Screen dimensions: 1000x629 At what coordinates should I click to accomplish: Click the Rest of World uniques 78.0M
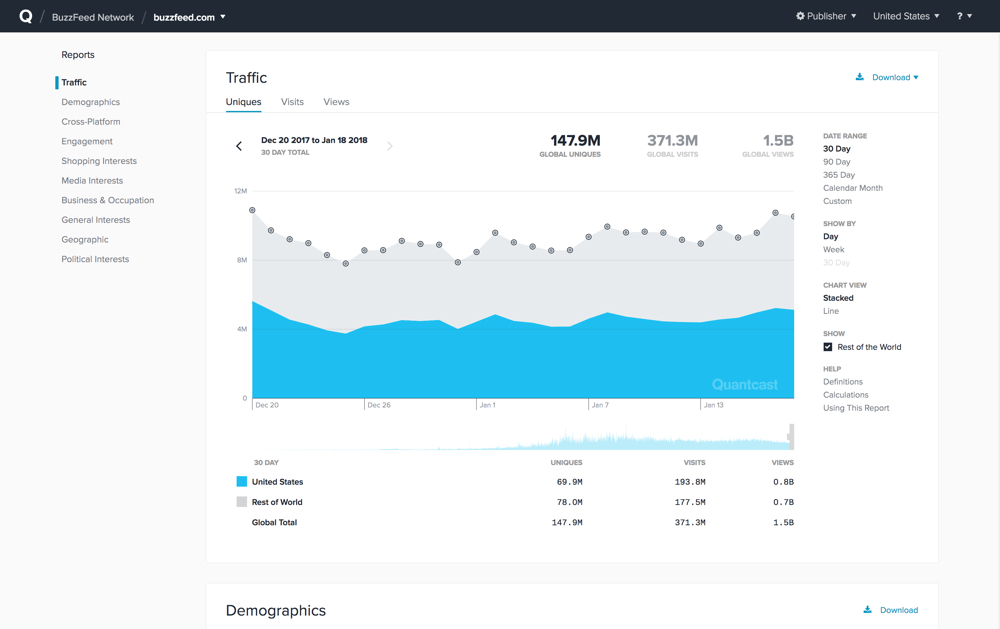point(570,503)
